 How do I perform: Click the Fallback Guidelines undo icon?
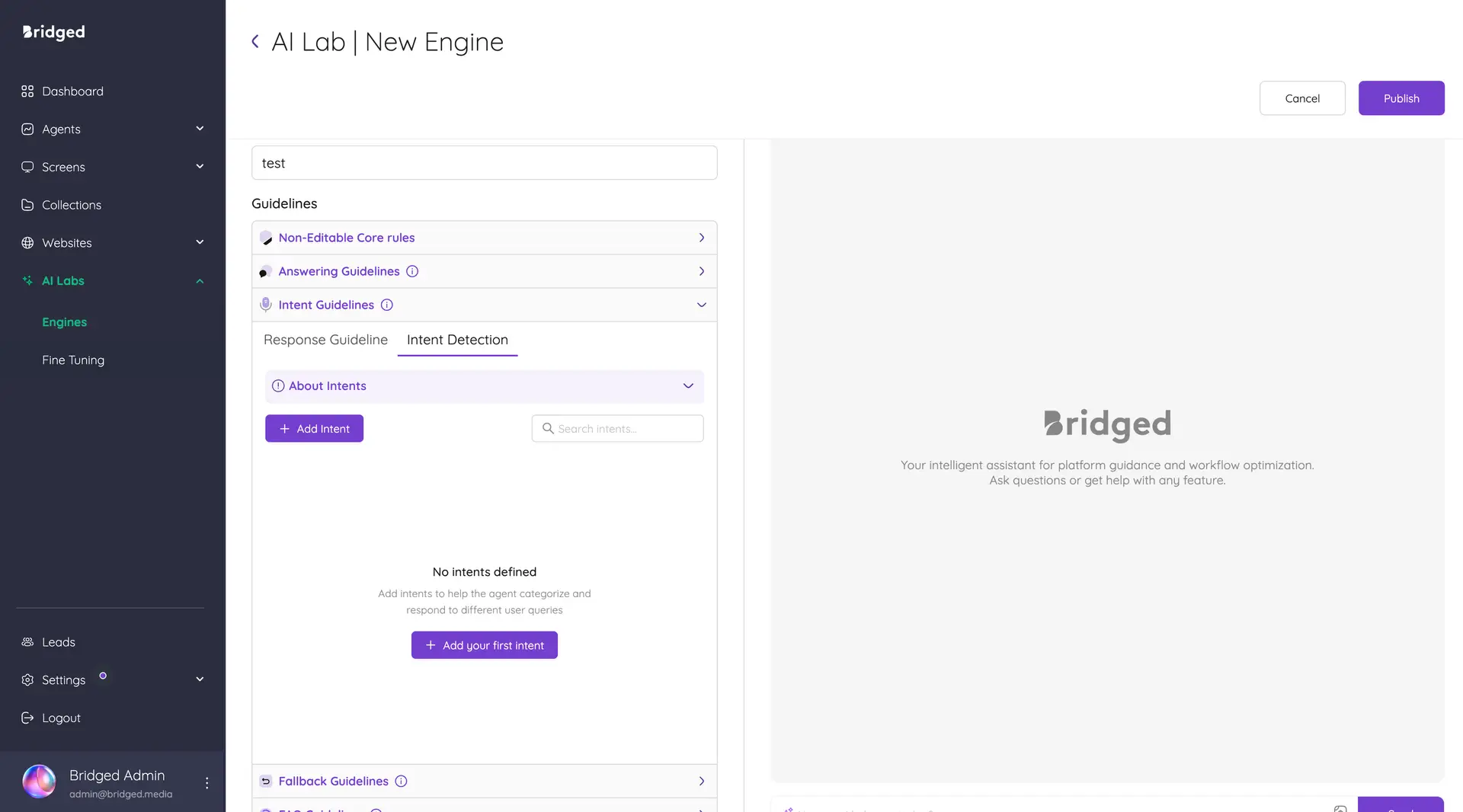(265, 781)
